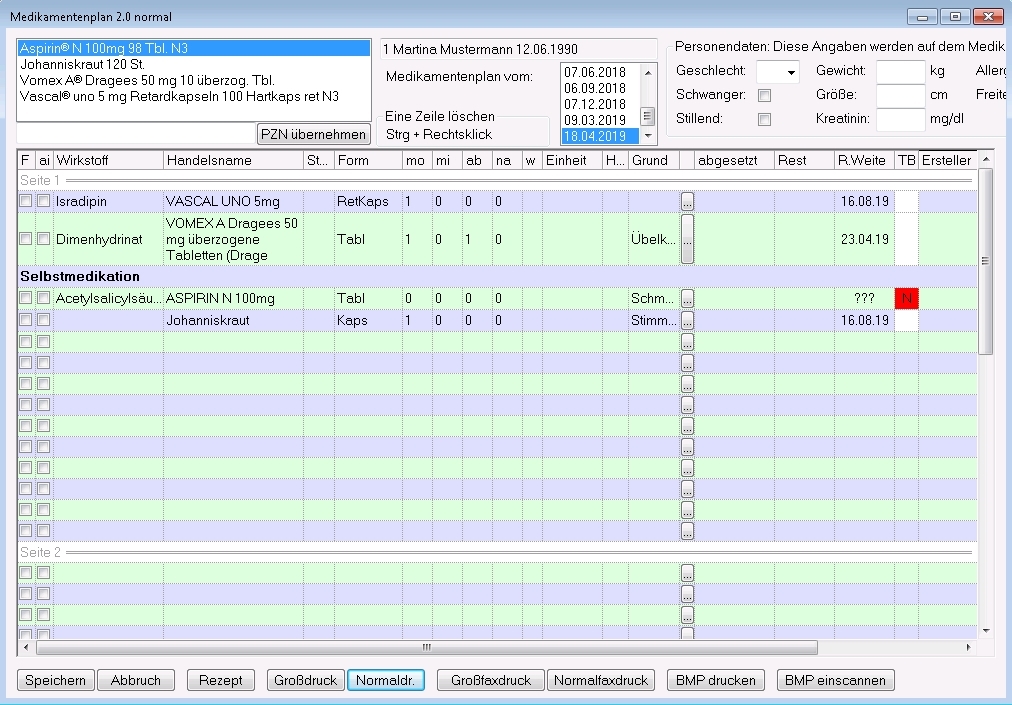This screenshot has width=1012, height=705.
Task: Select Johanniskraut 120 St. in list
Action: coord(194,65)
